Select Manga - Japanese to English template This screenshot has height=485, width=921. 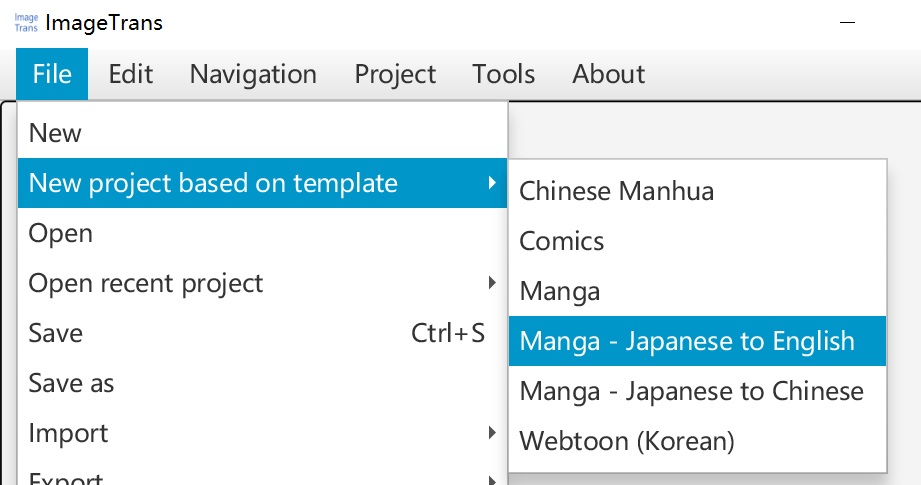click(697, 341)
